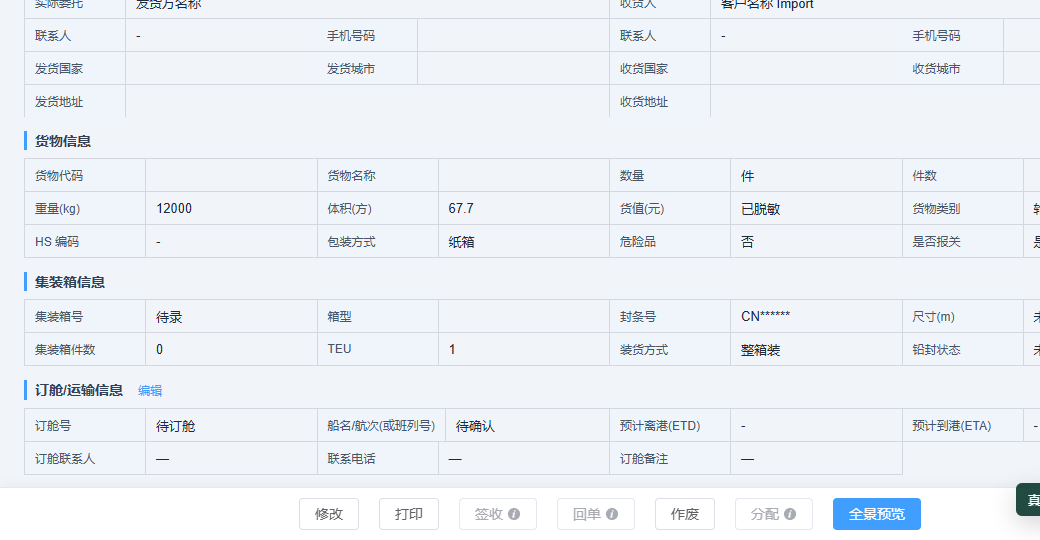Image resolution: width=1040 pixels, height=540 pixels.
Task: Click the 订舱/运输信息 section heading
Action: point(79,390)
